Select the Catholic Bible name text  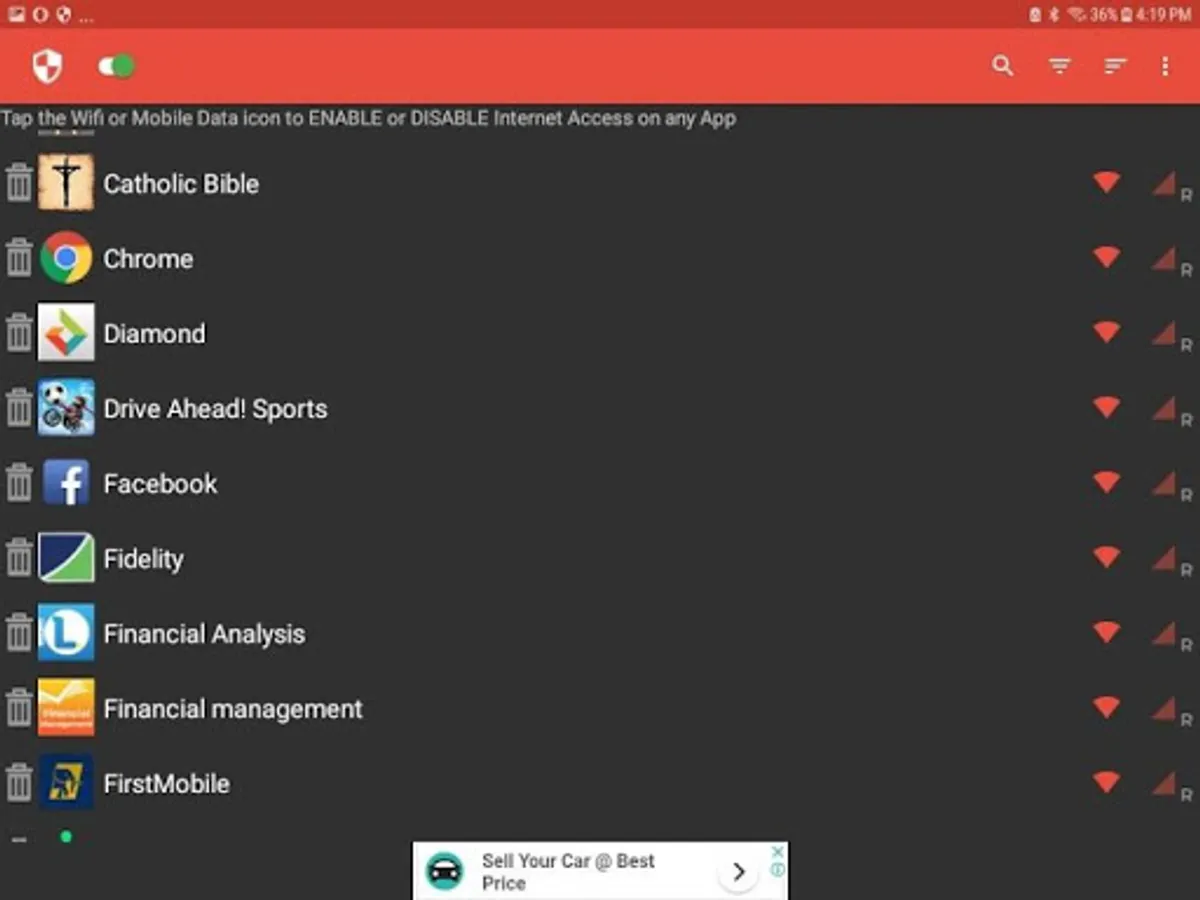coord(181,184)
